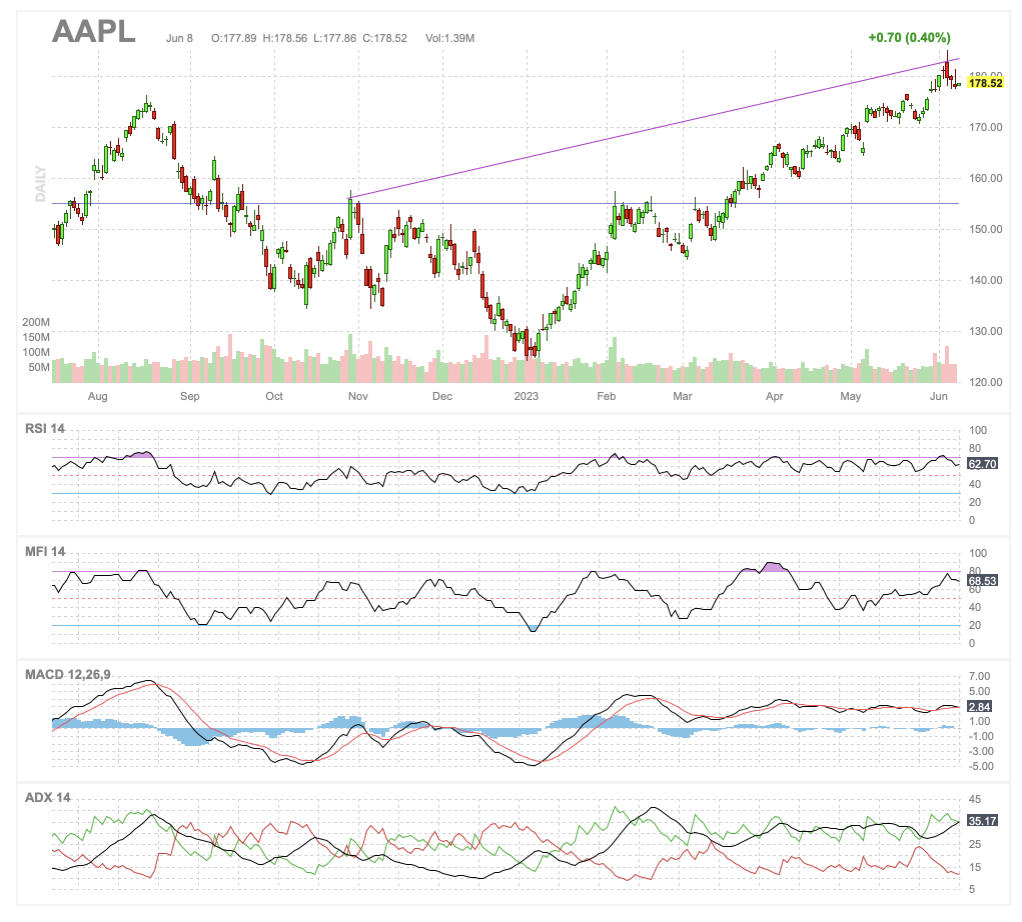The width and height of the screenshot is (1022, 922).
Task: Select the Nov marker on the time axis
Action: [x=358, y=396]
